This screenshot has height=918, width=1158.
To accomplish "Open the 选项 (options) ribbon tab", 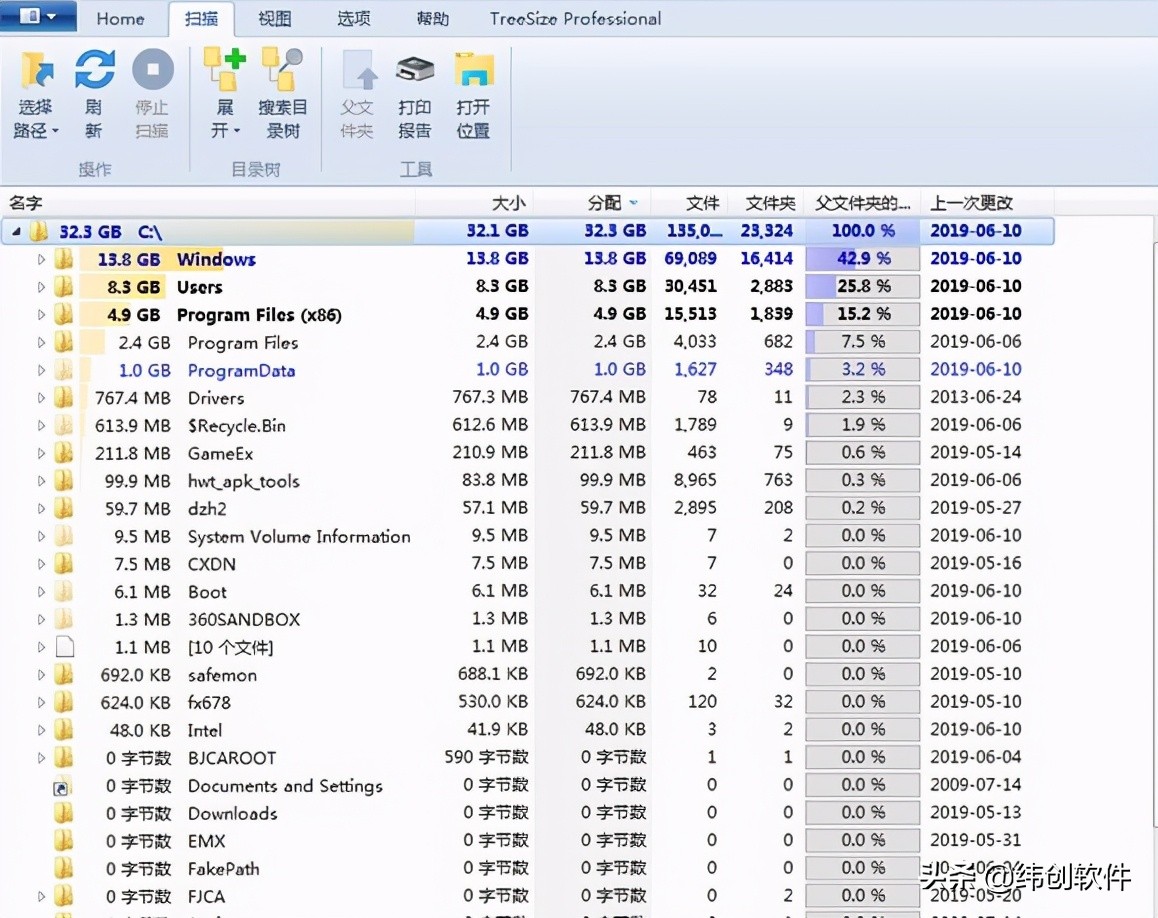I will [x=353, y=19].
